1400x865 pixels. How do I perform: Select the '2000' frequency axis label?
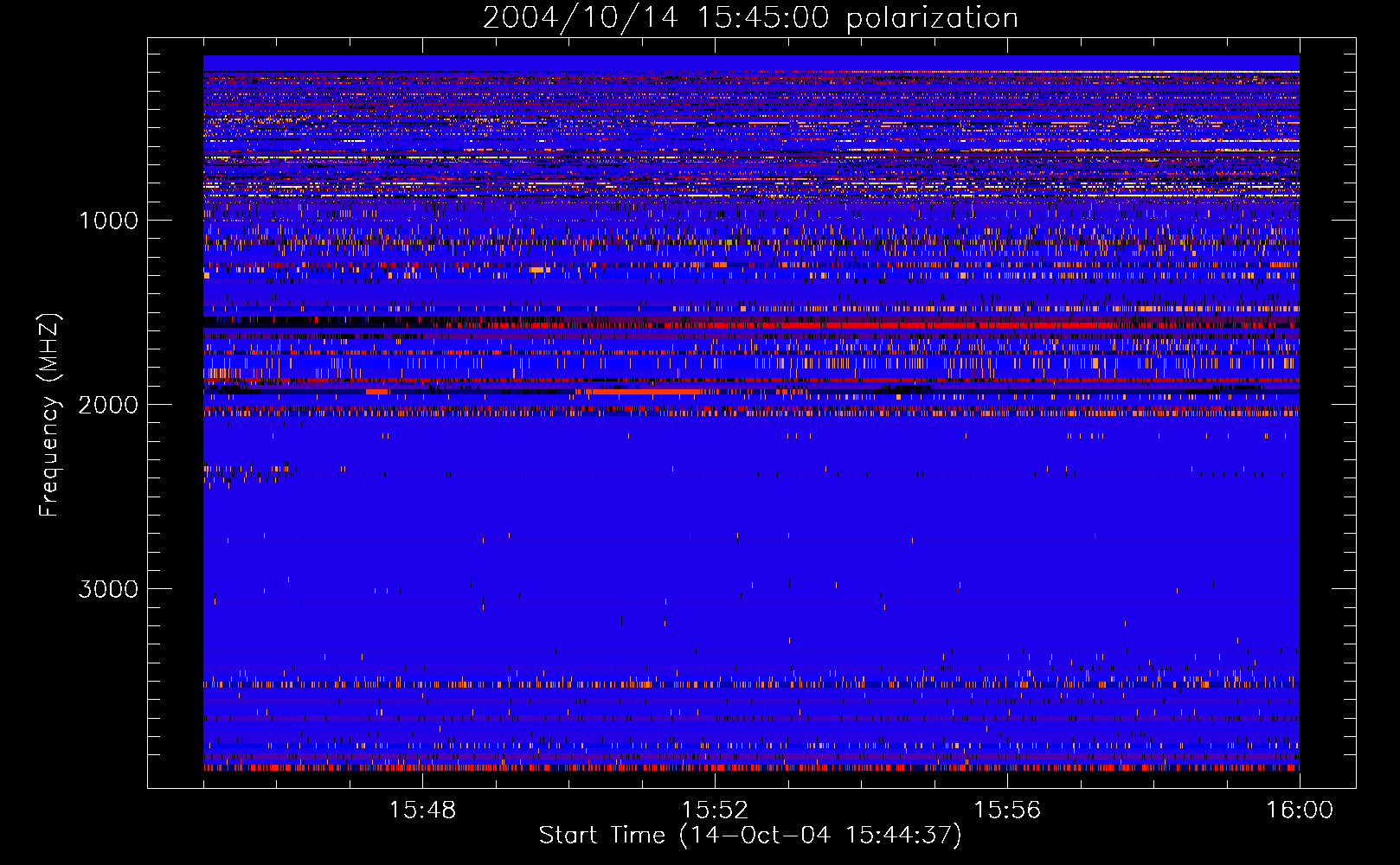tap(108, 405)
